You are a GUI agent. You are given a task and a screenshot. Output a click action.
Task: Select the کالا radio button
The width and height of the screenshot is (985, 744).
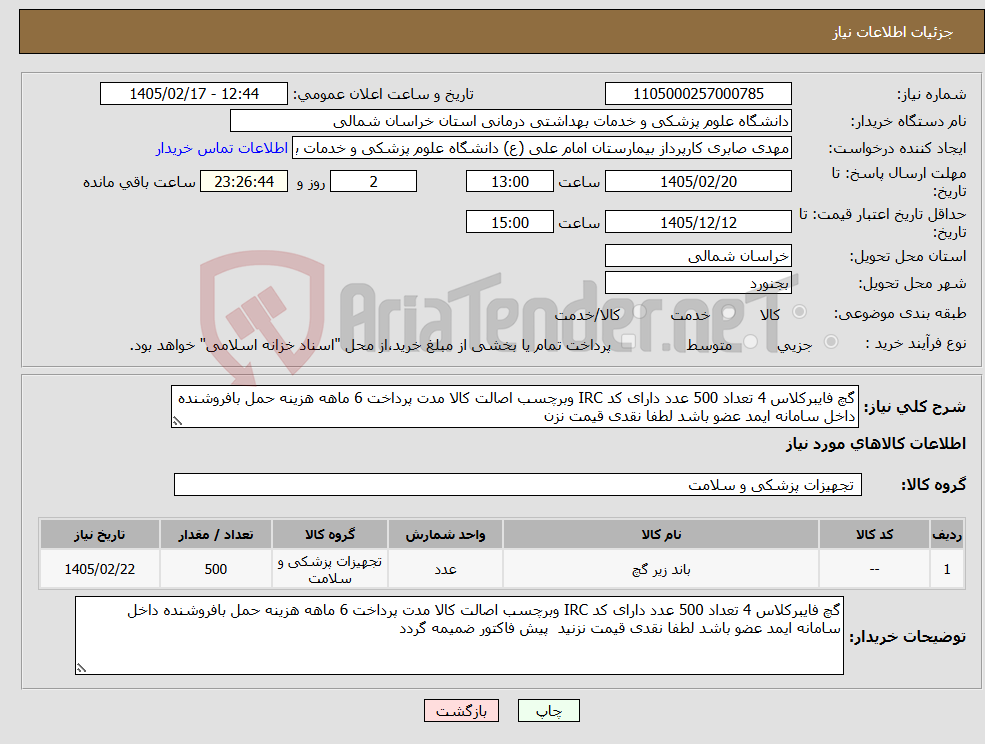[x=800, y=312]
